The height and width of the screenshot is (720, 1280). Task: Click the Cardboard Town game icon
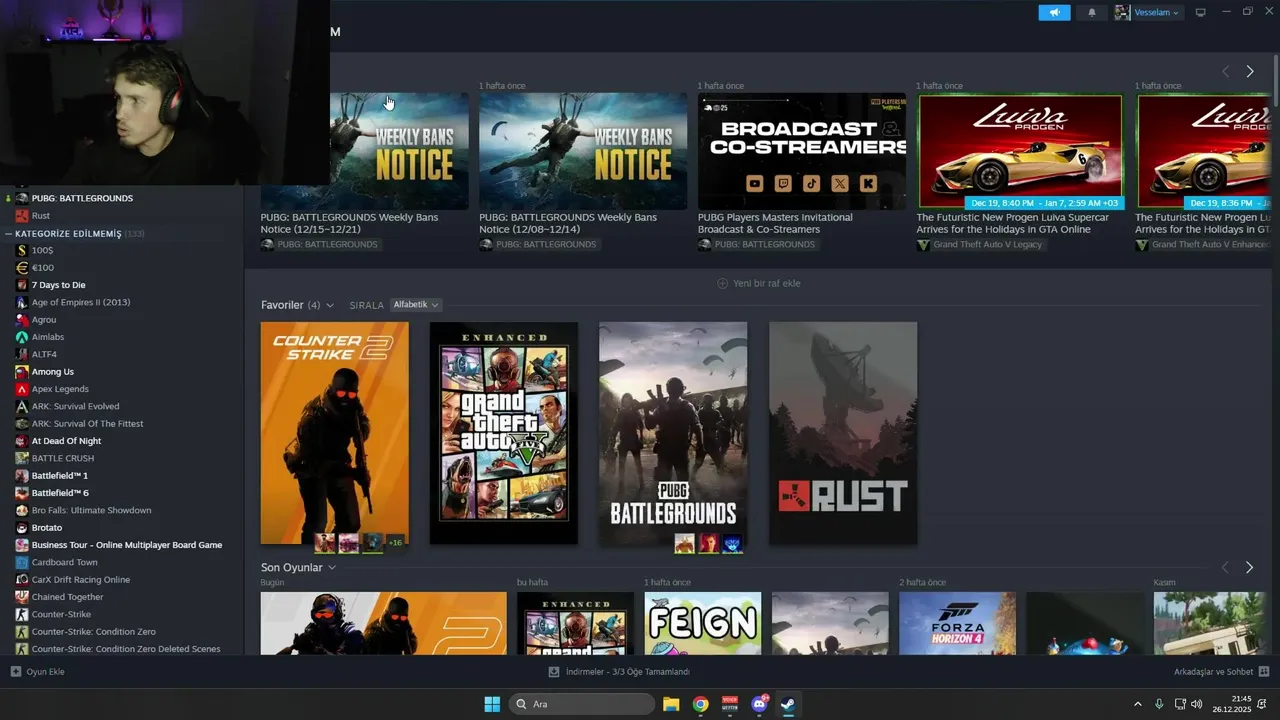tap(22, 563)
